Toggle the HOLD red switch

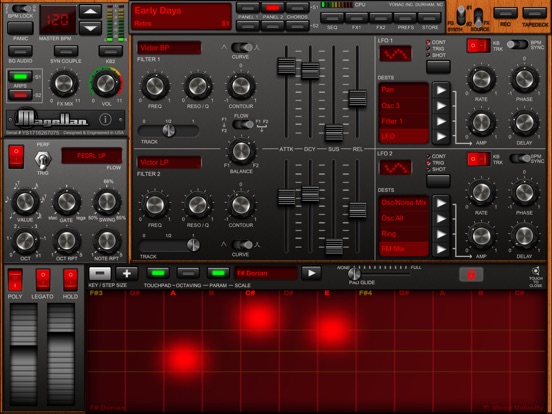point(70,280)
